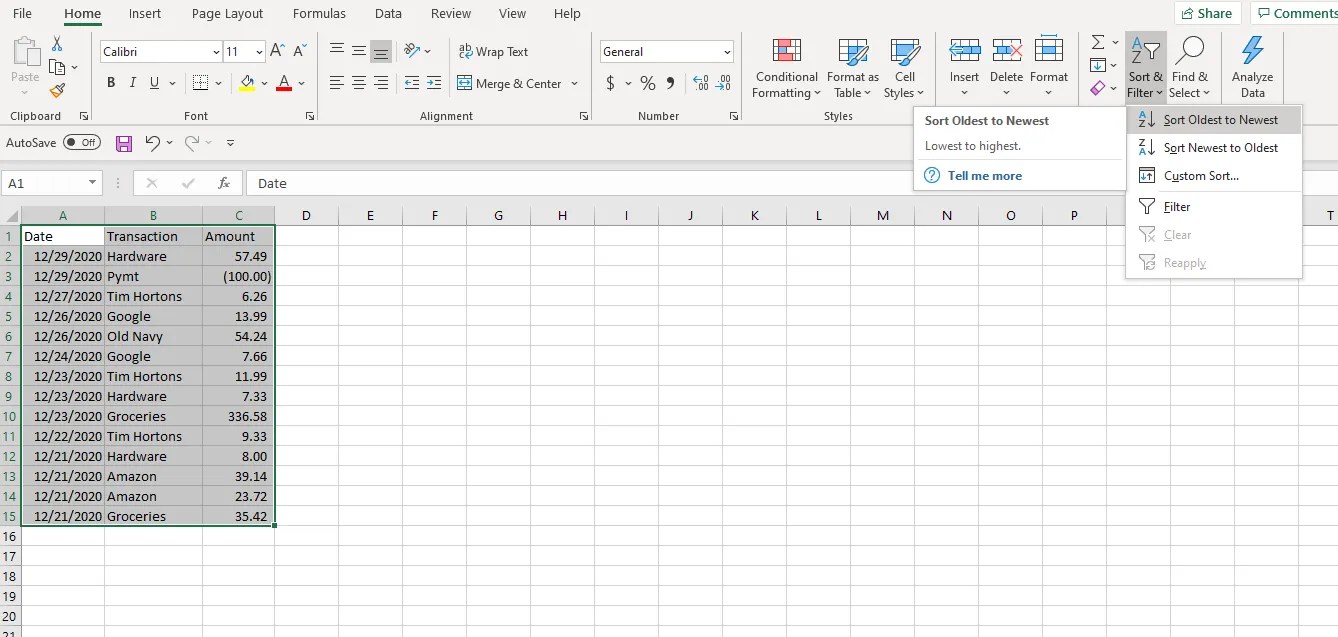The height and width of the screenshot is (637, 1338).
Task: Select Sort Newest to Oldest
Action: click(x=1220, y=147)
